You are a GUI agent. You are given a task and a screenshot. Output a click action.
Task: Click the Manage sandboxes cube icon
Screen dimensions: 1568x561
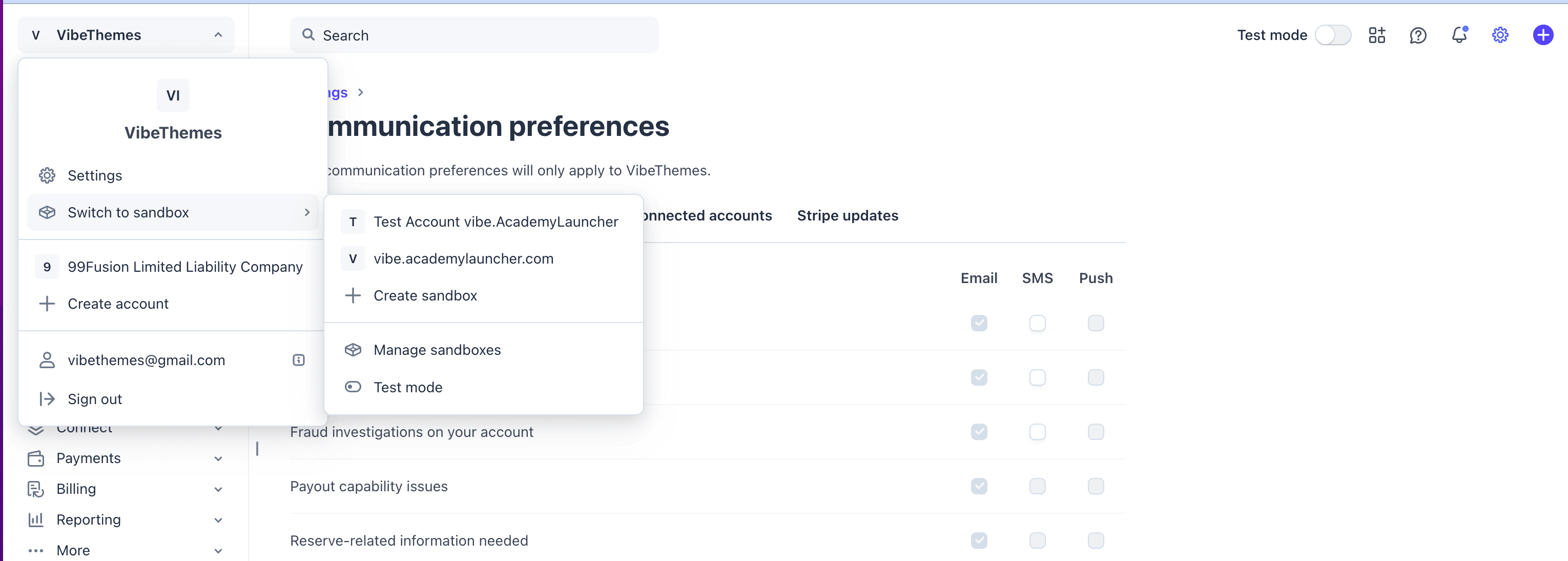pos(353,350)
